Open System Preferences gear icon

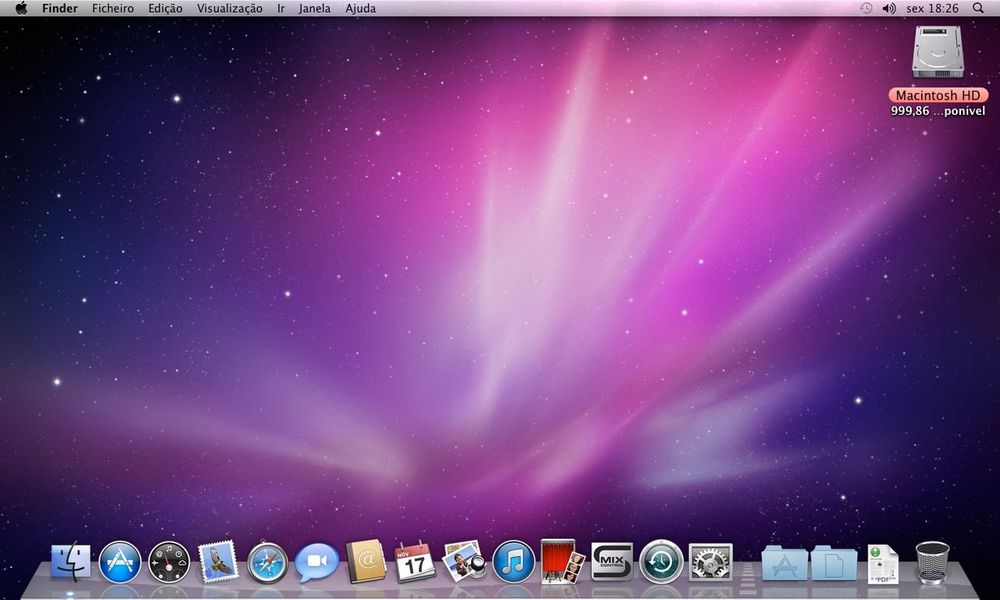tap(710, 562)
